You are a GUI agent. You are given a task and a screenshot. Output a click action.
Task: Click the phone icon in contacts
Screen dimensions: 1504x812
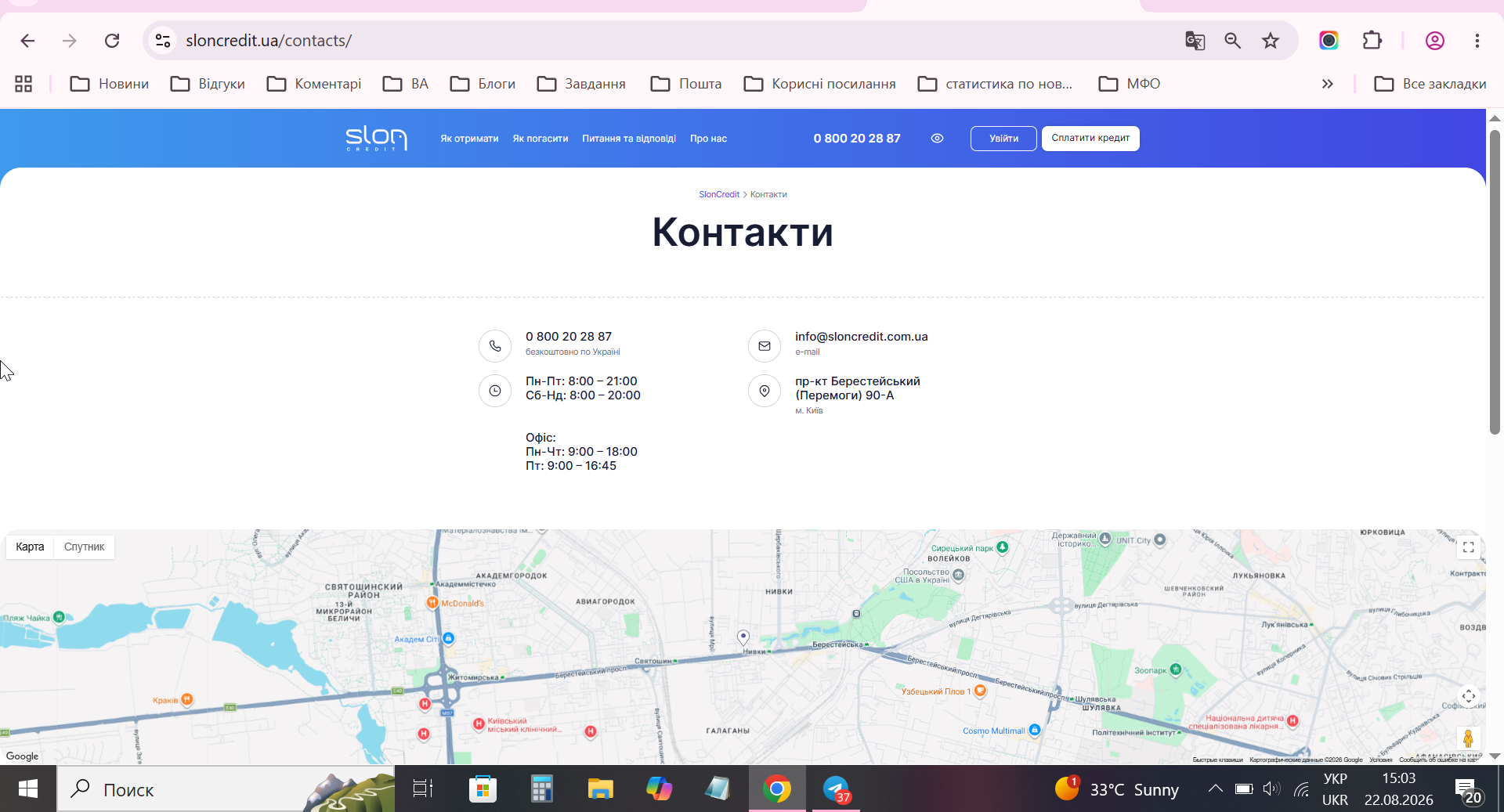click(x=495, y=345)
